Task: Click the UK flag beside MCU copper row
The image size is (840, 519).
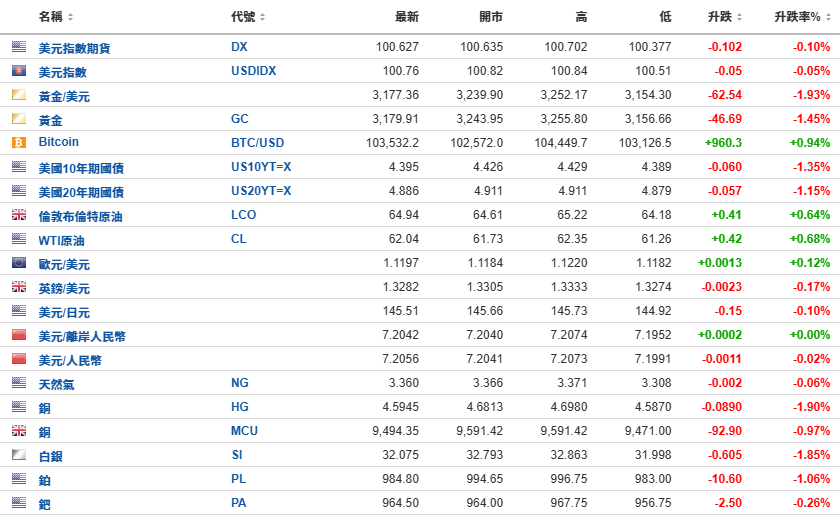Action: pyautogui.click(x=19, y=431)
